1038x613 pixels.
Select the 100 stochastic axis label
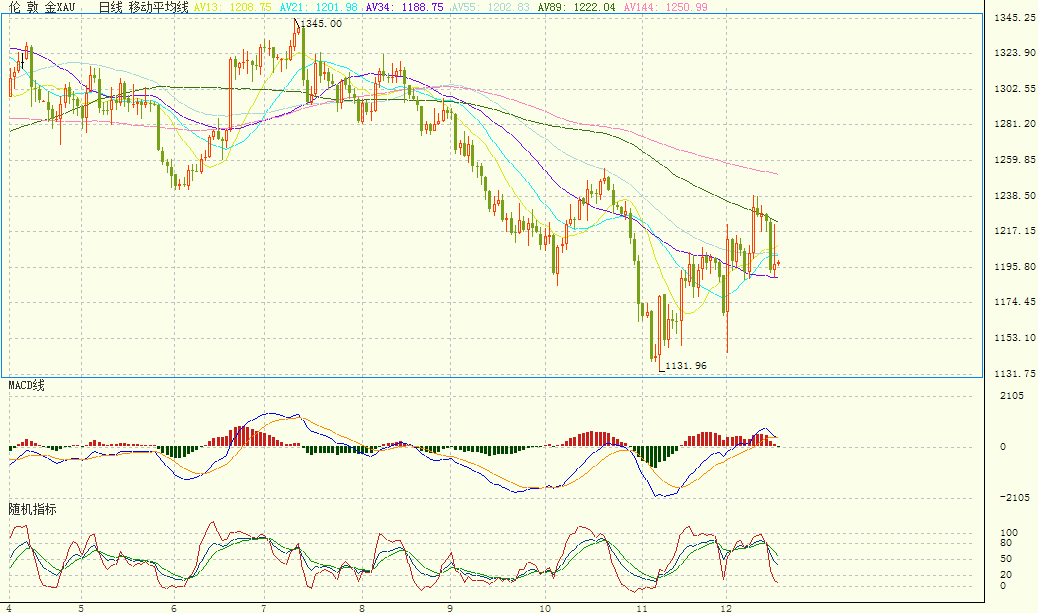click(1009, 533)
